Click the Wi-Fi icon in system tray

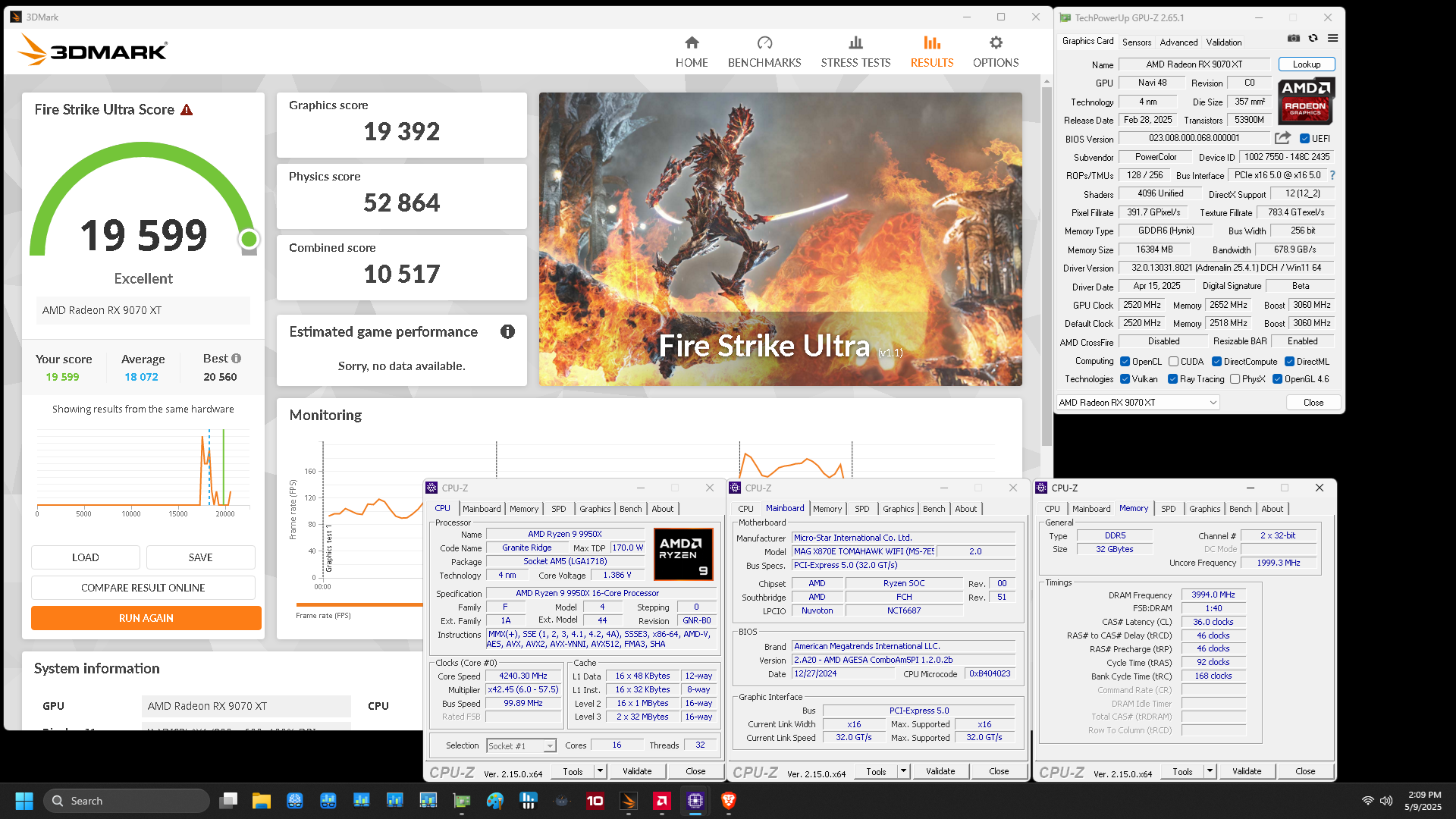click(x=1367, y=801)
